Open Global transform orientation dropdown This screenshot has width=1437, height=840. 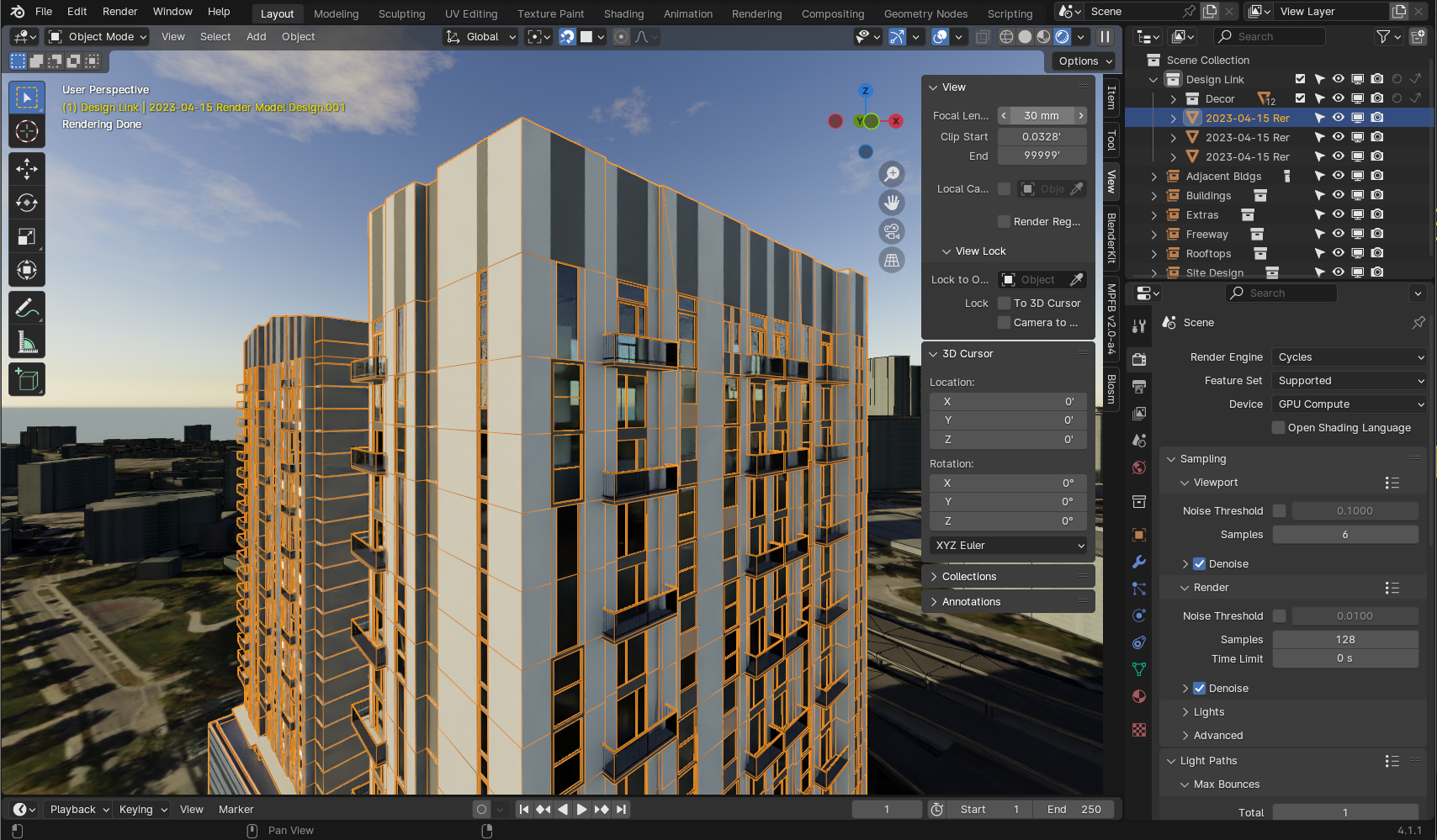480,37
